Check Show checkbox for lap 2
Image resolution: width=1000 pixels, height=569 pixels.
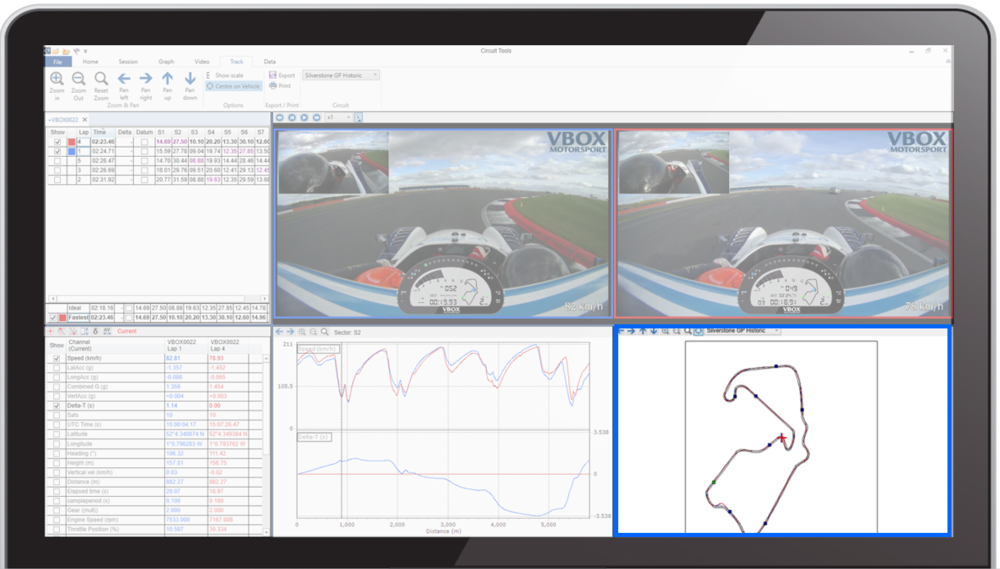57,181
